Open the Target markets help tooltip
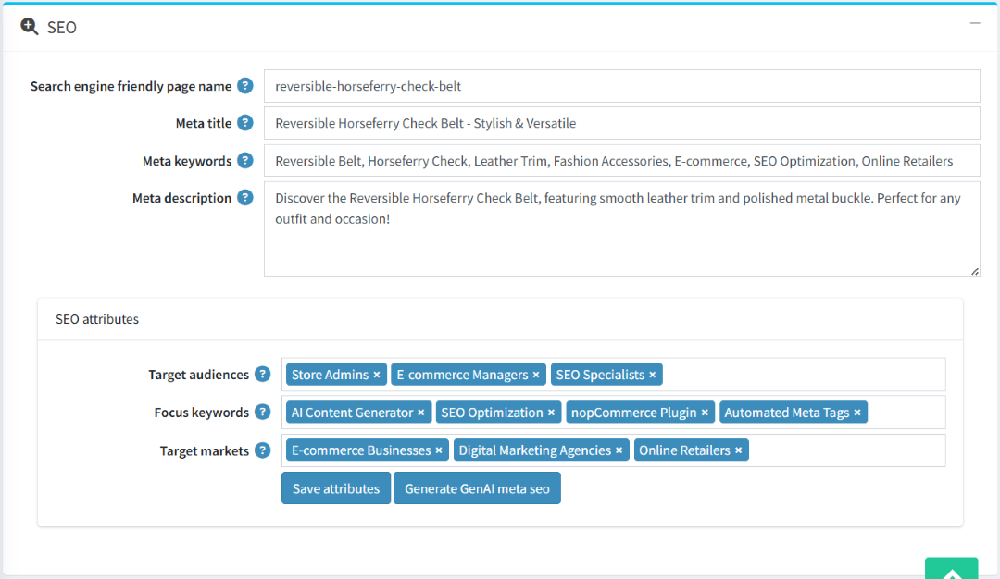This screenshot has width=1000, height=579. click(262, 450)
